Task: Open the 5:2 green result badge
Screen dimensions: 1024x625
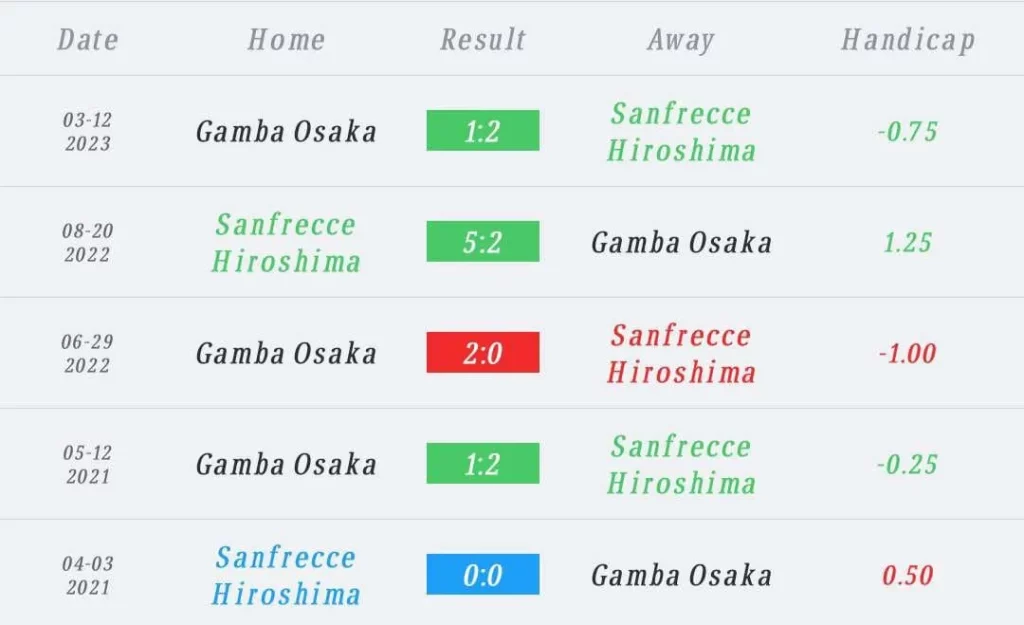Action: (x=483, y=242)
